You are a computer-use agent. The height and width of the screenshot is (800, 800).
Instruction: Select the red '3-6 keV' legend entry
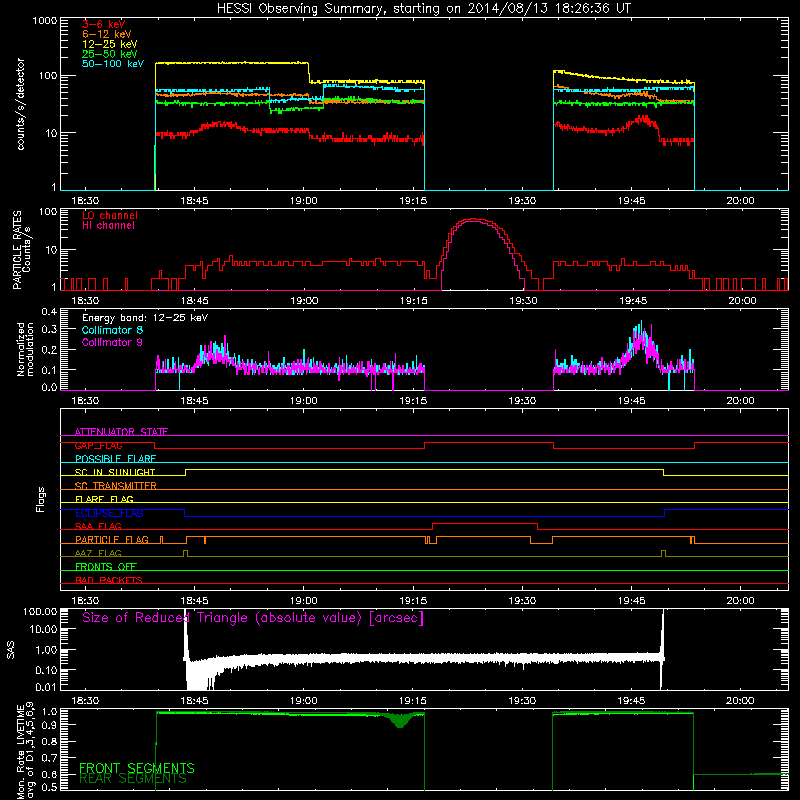(x=103, y=24)
